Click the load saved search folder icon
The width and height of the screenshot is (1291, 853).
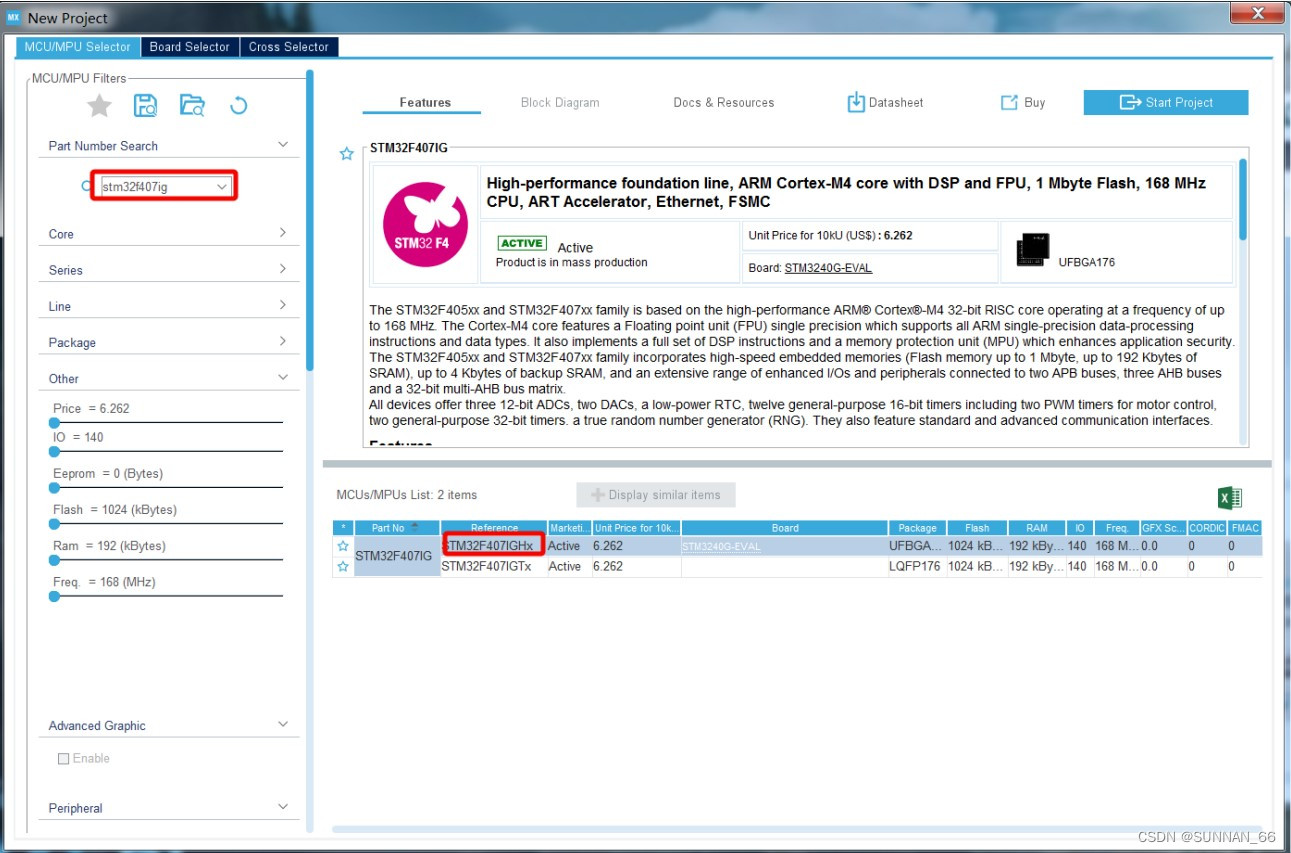192,105
